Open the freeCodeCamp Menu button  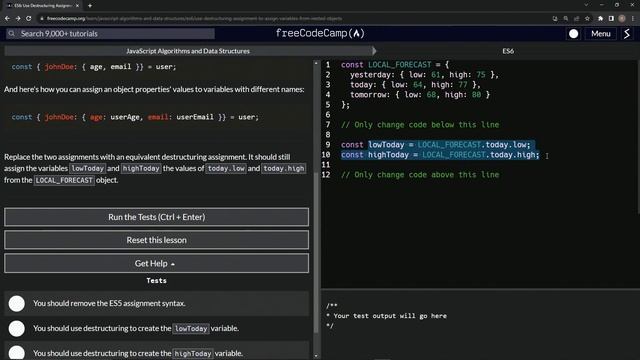601,33
